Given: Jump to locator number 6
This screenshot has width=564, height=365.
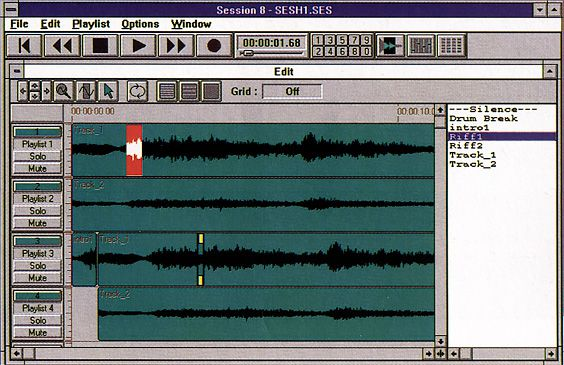Looking at the screenshot, I should [342, 51].
